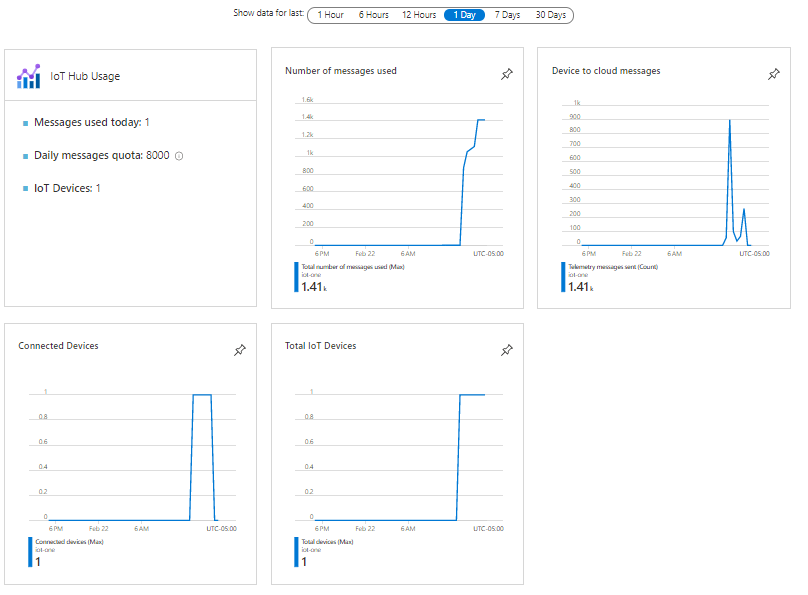
Task: Open the Total IoT Devices chart title
Action: (x=321, y=346)
